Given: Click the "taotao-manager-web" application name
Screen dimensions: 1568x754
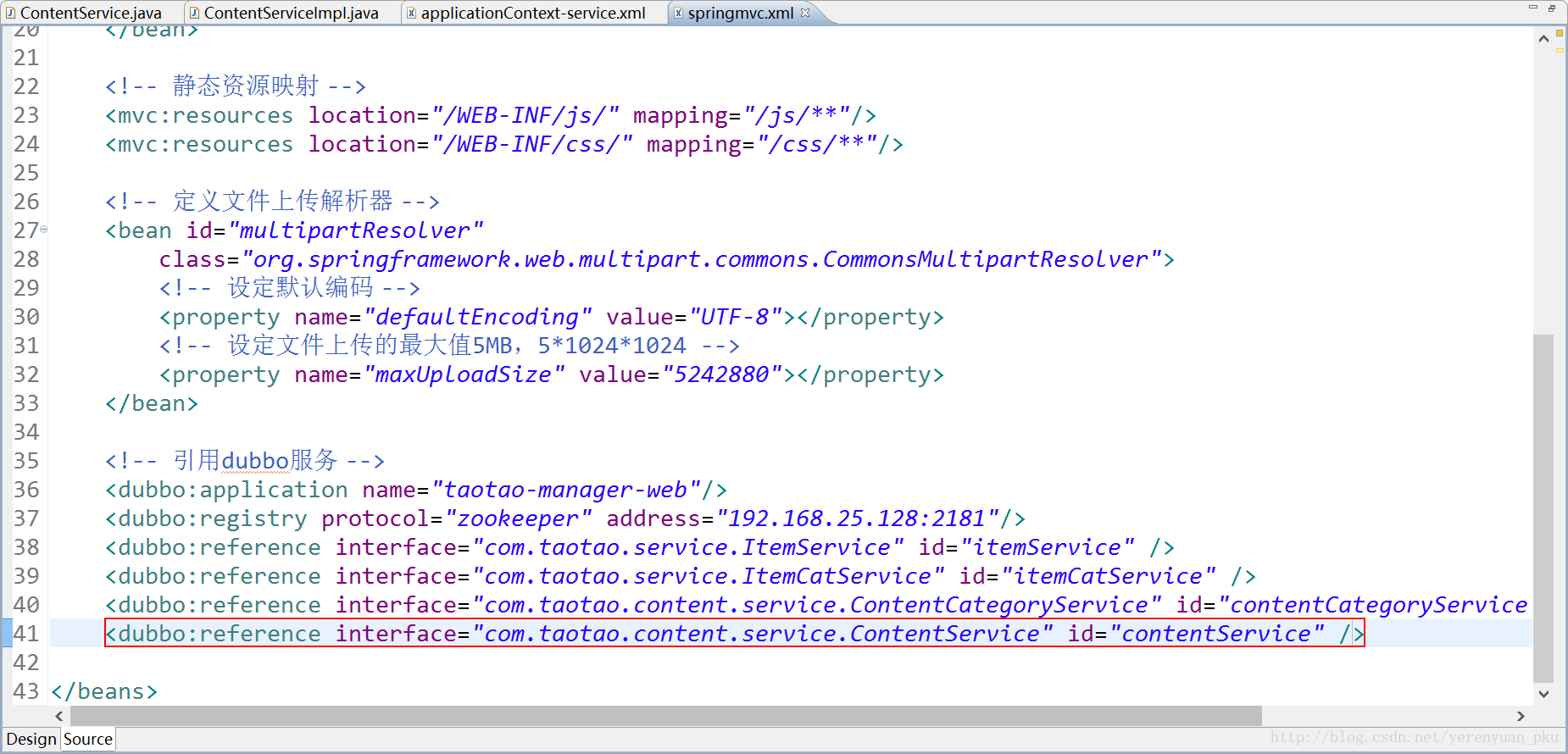Looking at the screenshot, I should [565, 490].
